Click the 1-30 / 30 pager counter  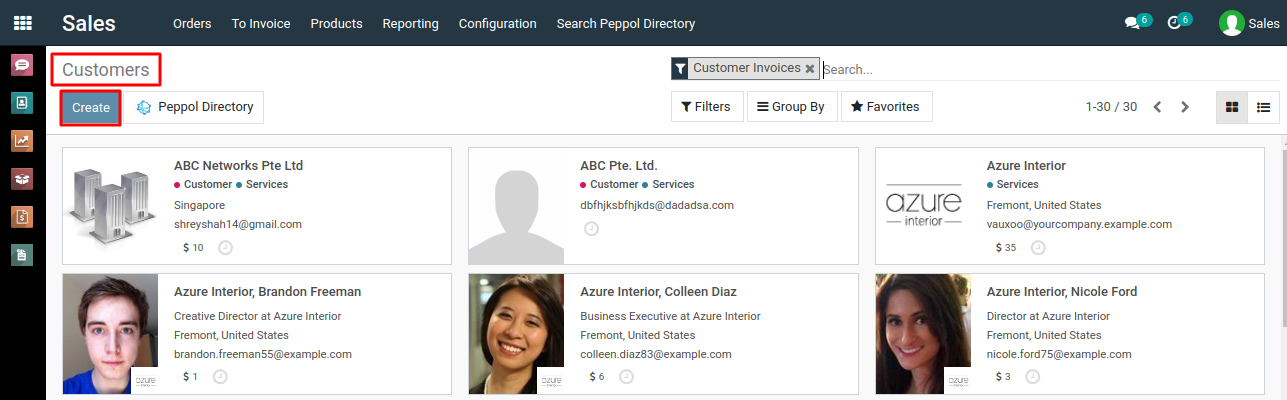coord(1111,107)
